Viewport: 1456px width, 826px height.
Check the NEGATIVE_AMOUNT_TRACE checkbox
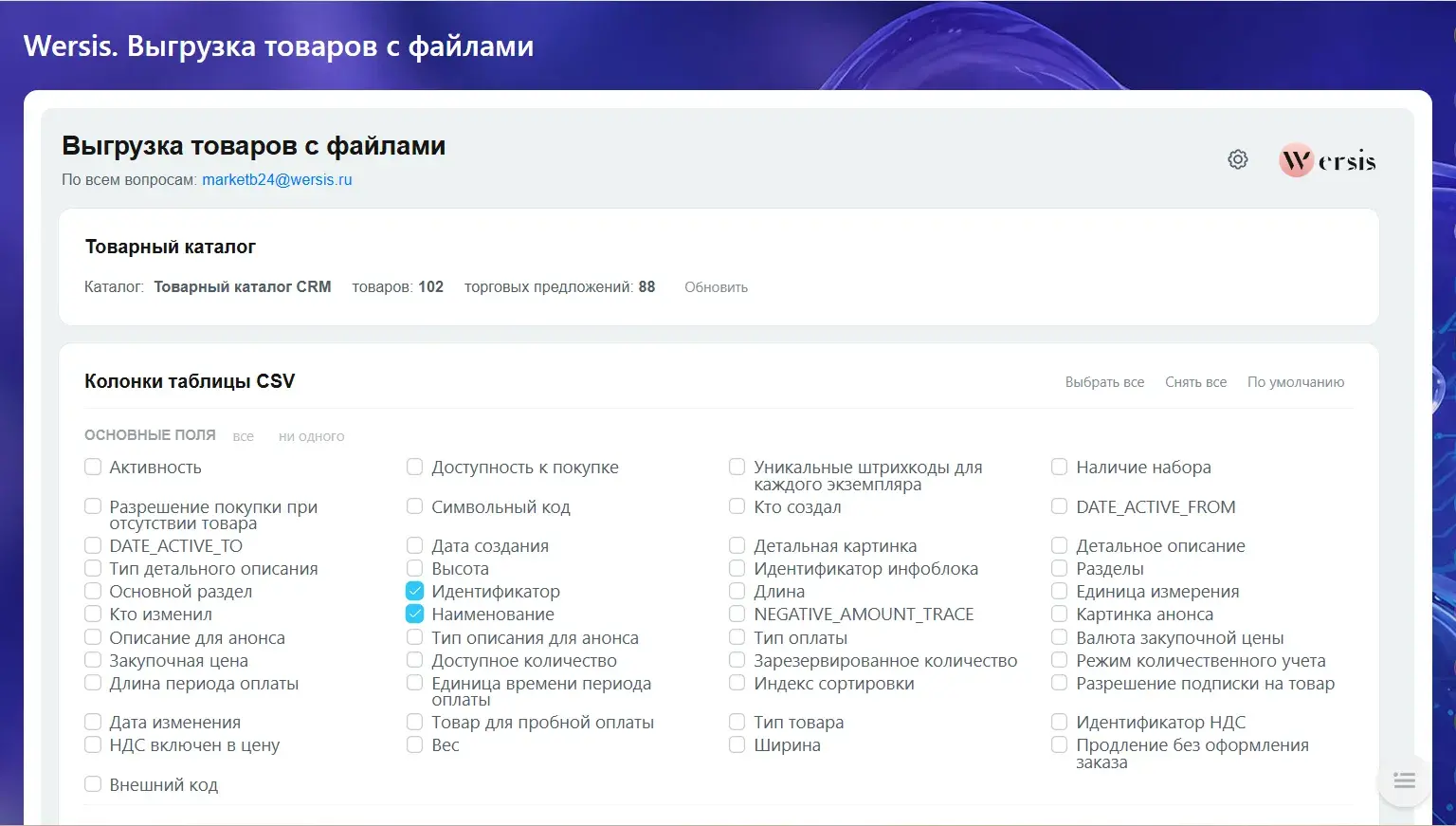737,614
